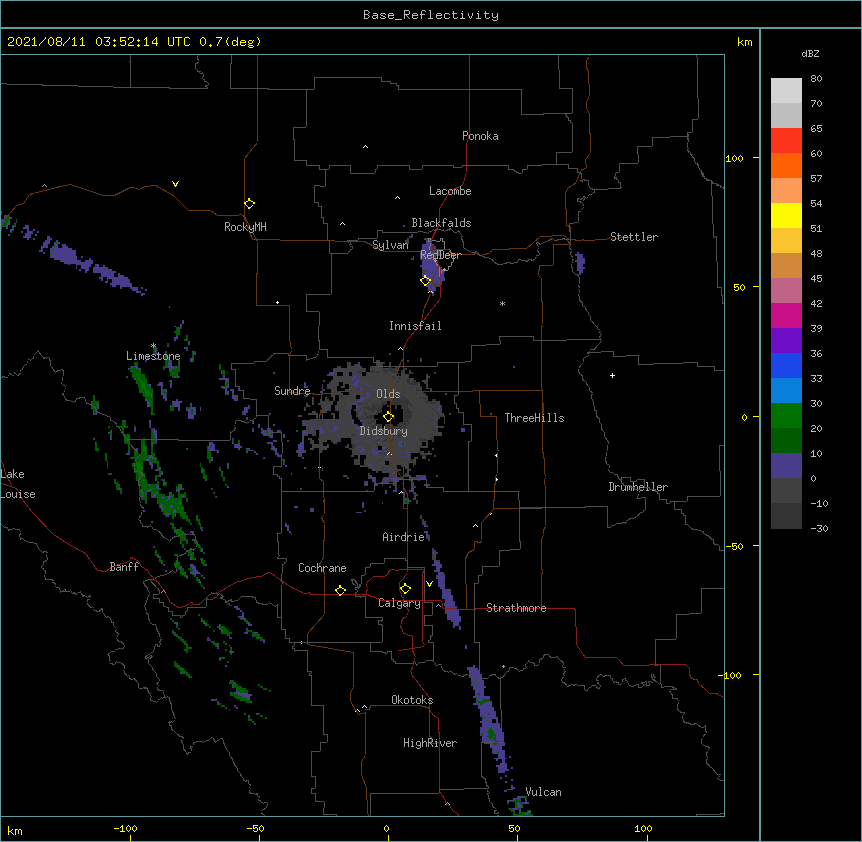This screenshot has width=862, height=842.
Task: Select the yellow diamond marker above Calgary label
Action: click(x=405, y=589)
